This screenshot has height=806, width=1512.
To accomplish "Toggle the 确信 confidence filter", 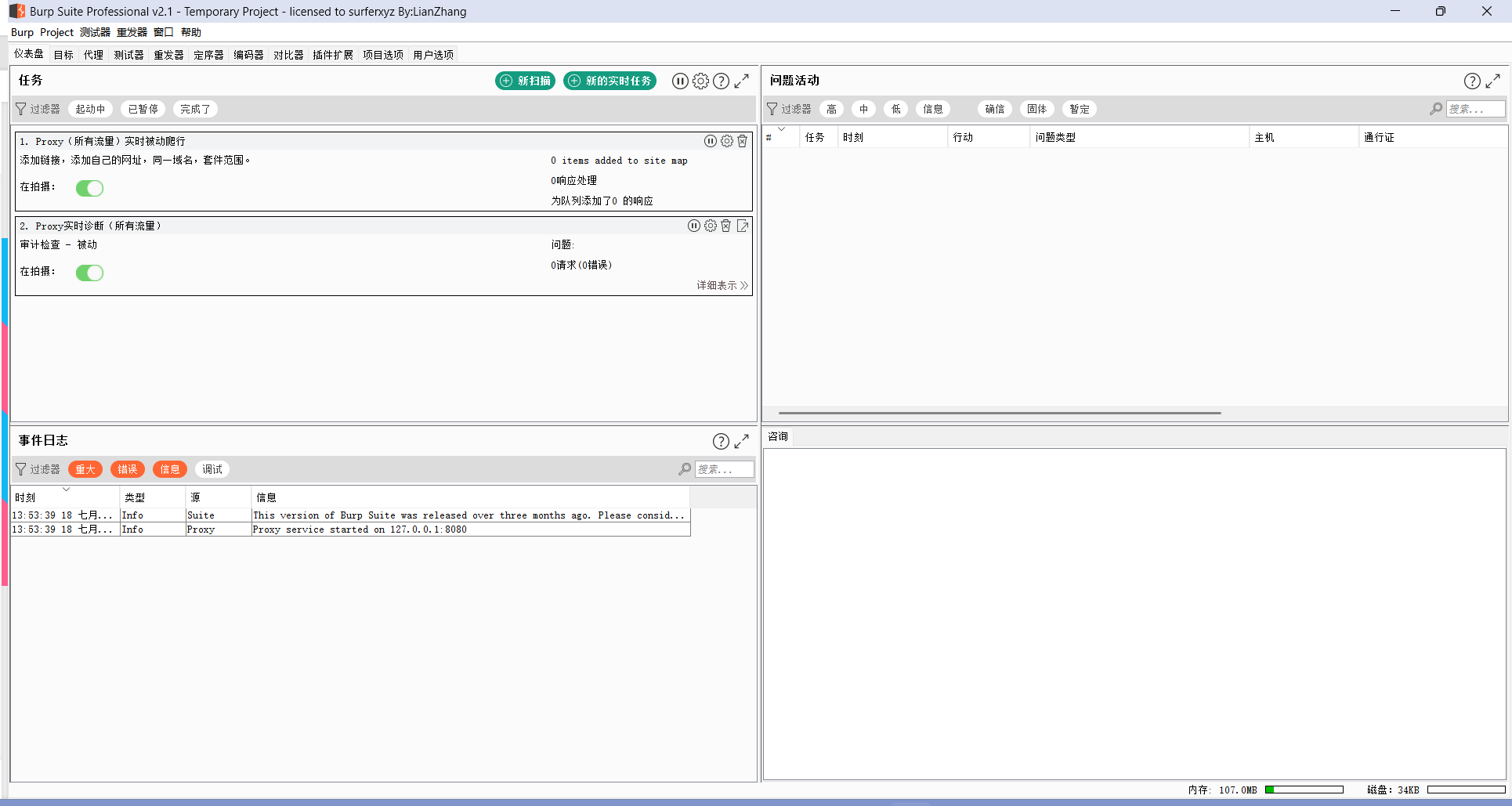I will tap(995, 109).
